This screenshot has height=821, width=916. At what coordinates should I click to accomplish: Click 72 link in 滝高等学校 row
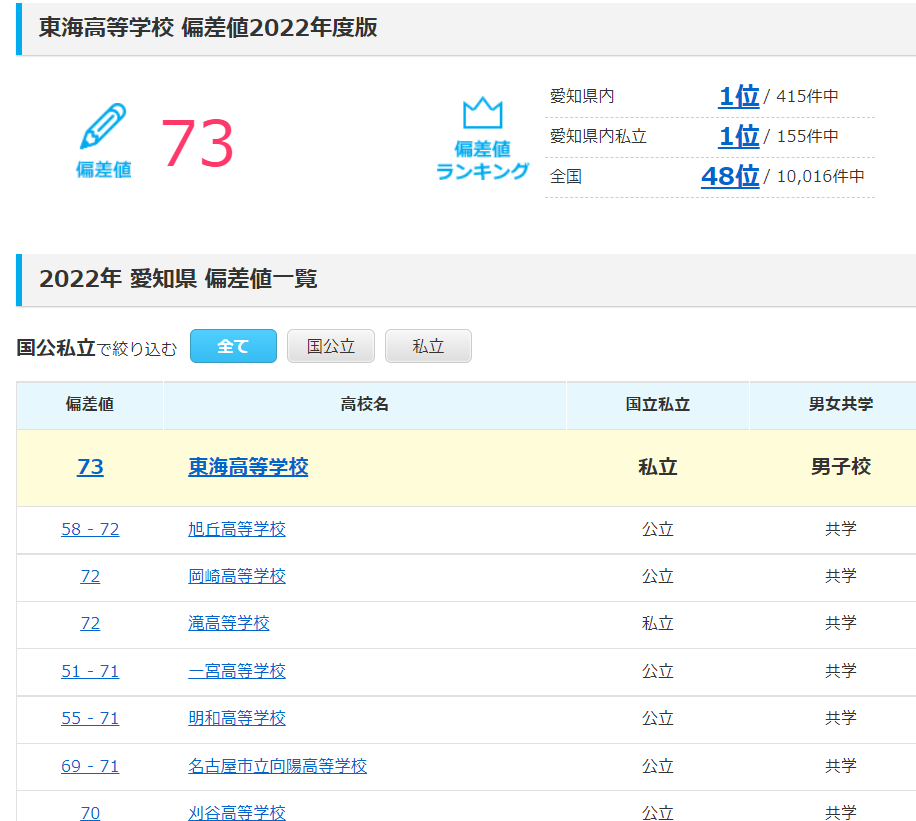pyautogui.click(x=90, y=623)
